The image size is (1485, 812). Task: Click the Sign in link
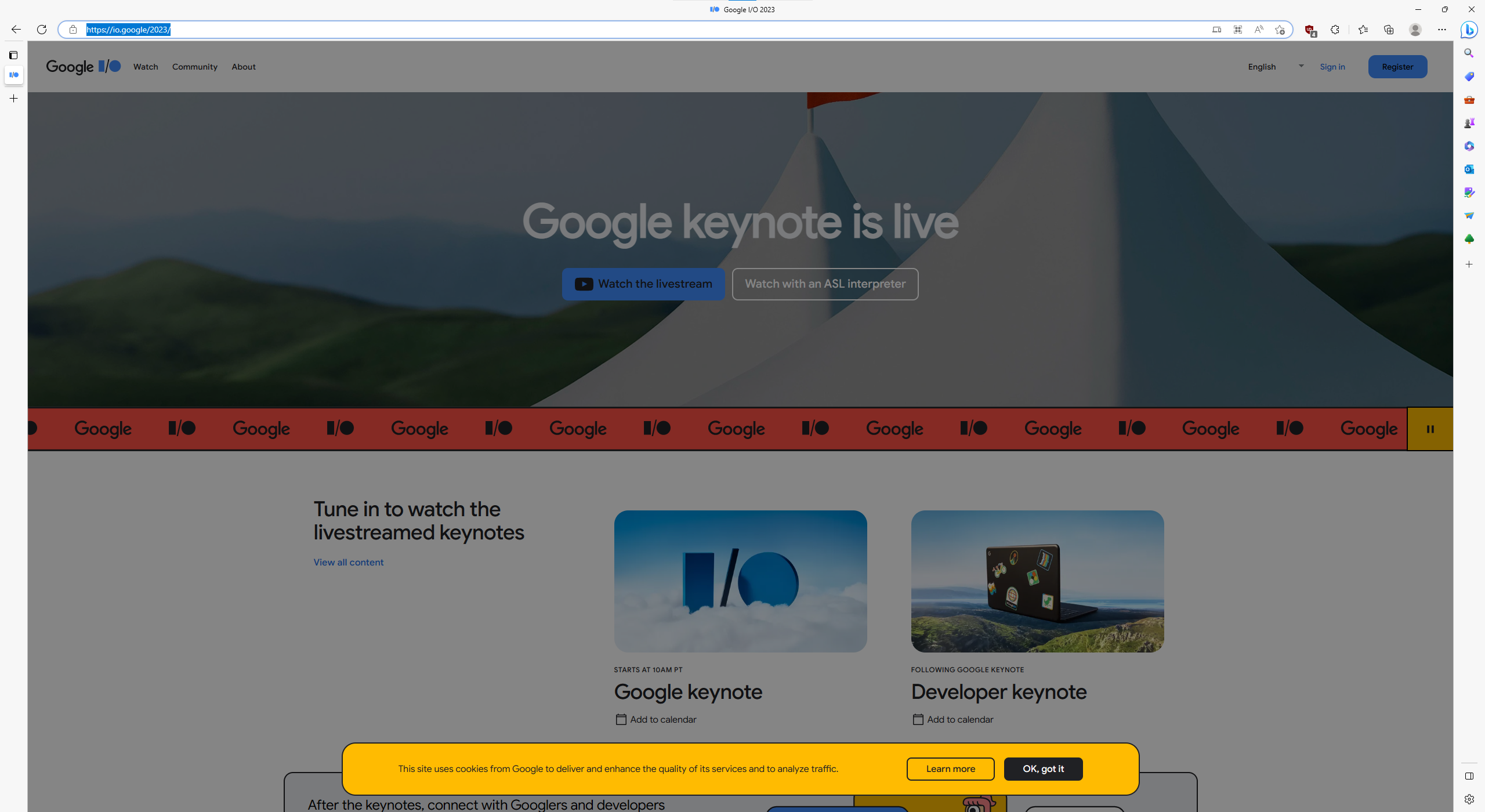pyautogui.click(x=1332, y=67)
